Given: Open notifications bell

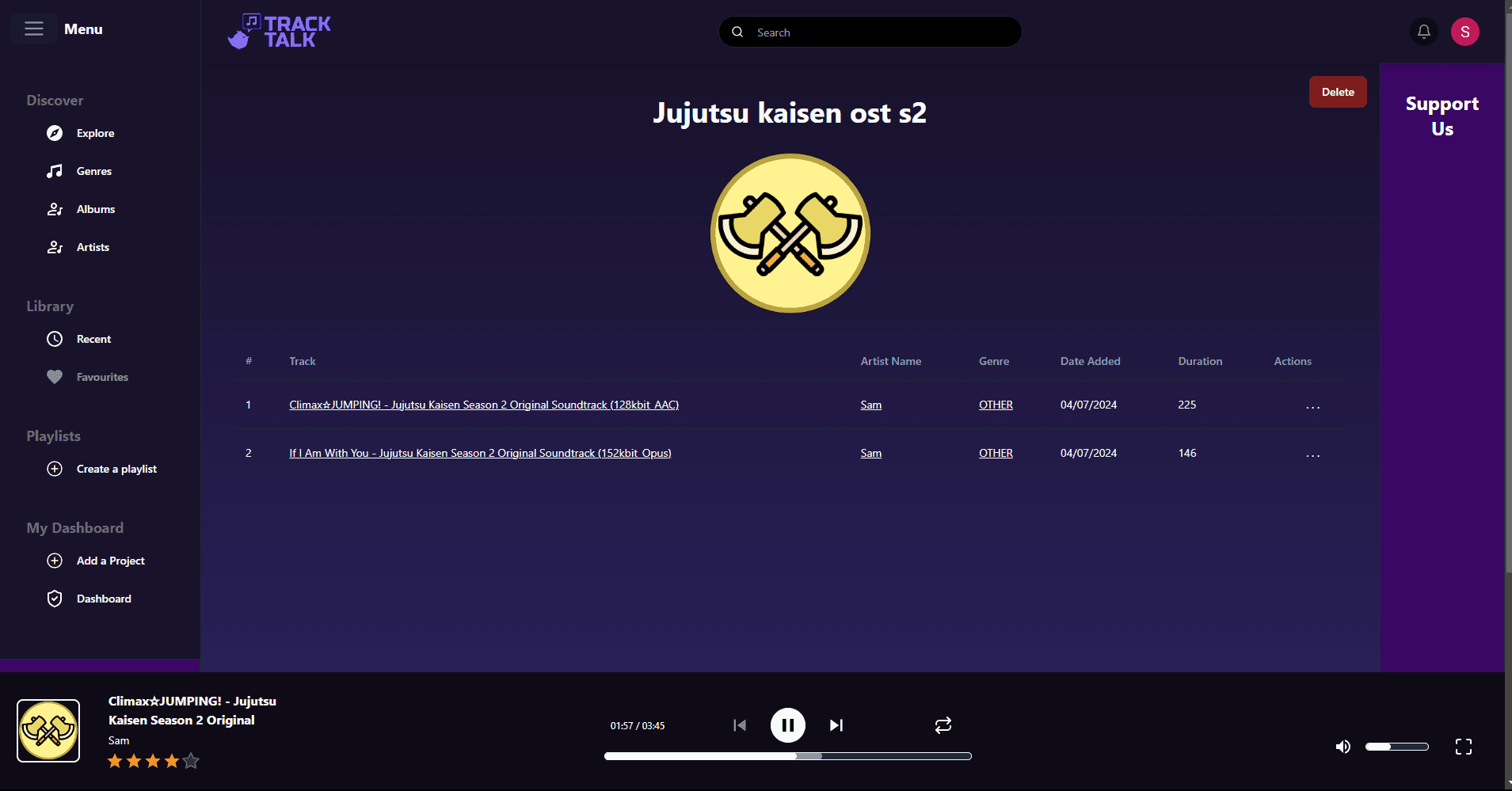Looking at the screenshot, I should [1422, 32].
